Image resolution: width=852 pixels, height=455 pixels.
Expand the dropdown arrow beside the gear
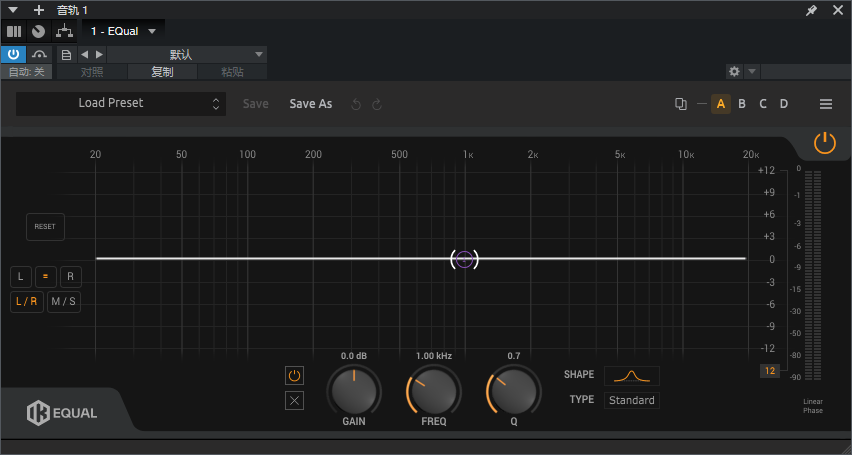pos(751,71)
